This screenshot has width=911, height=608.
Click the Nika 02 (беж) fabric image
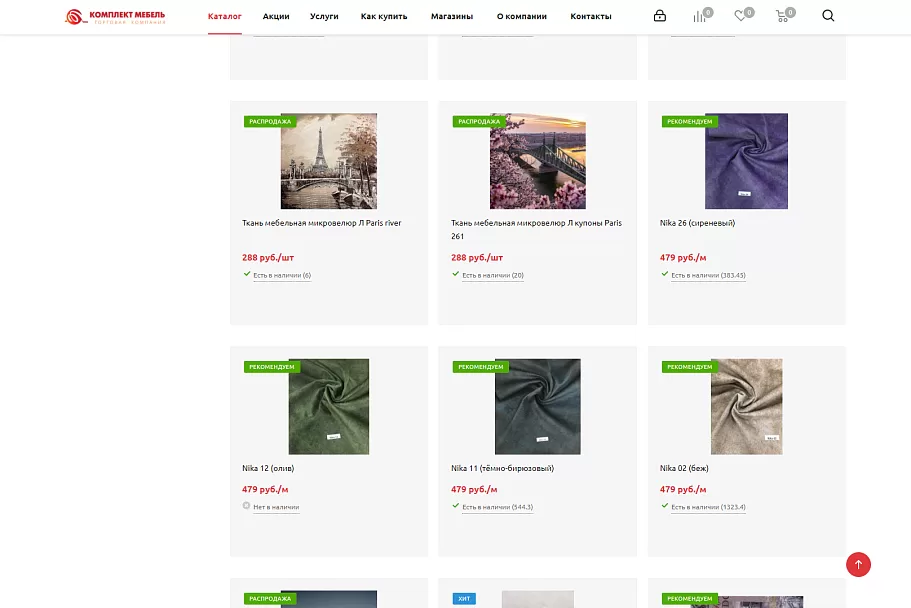[x=747, y=406]
